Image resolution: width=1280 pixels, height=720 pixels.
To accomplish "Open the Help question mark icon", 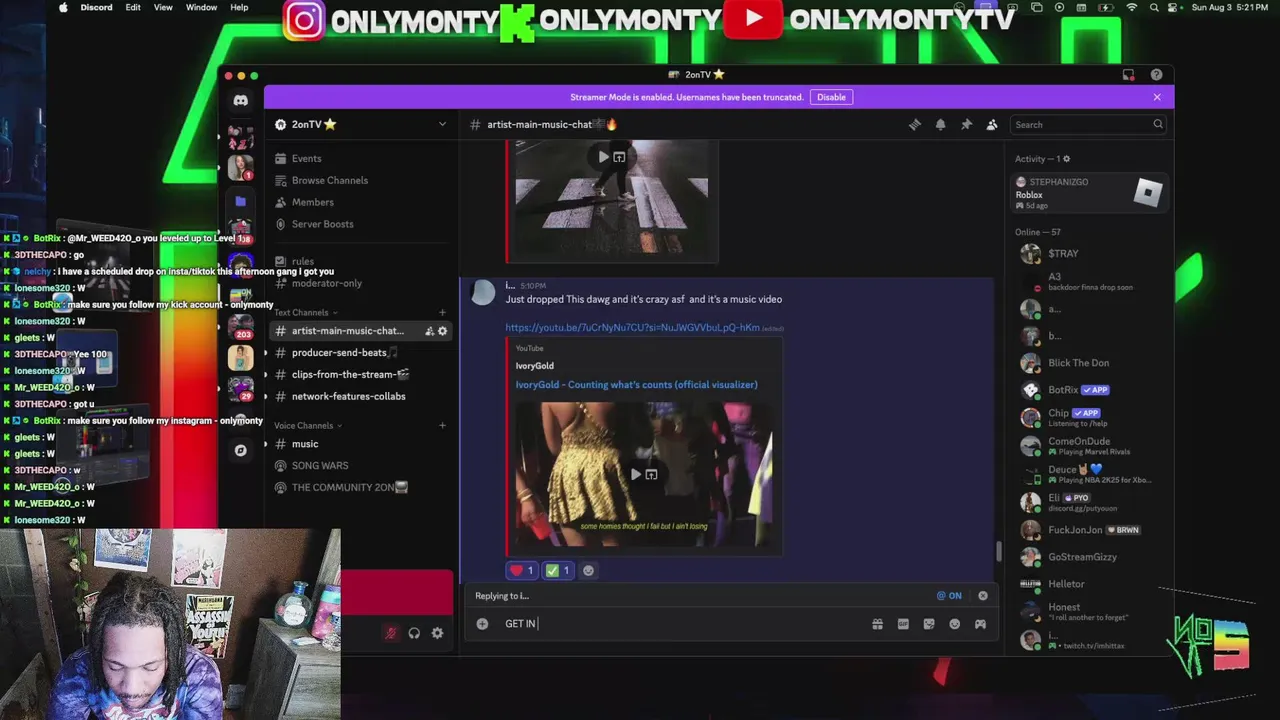I will pos(1156,75).
